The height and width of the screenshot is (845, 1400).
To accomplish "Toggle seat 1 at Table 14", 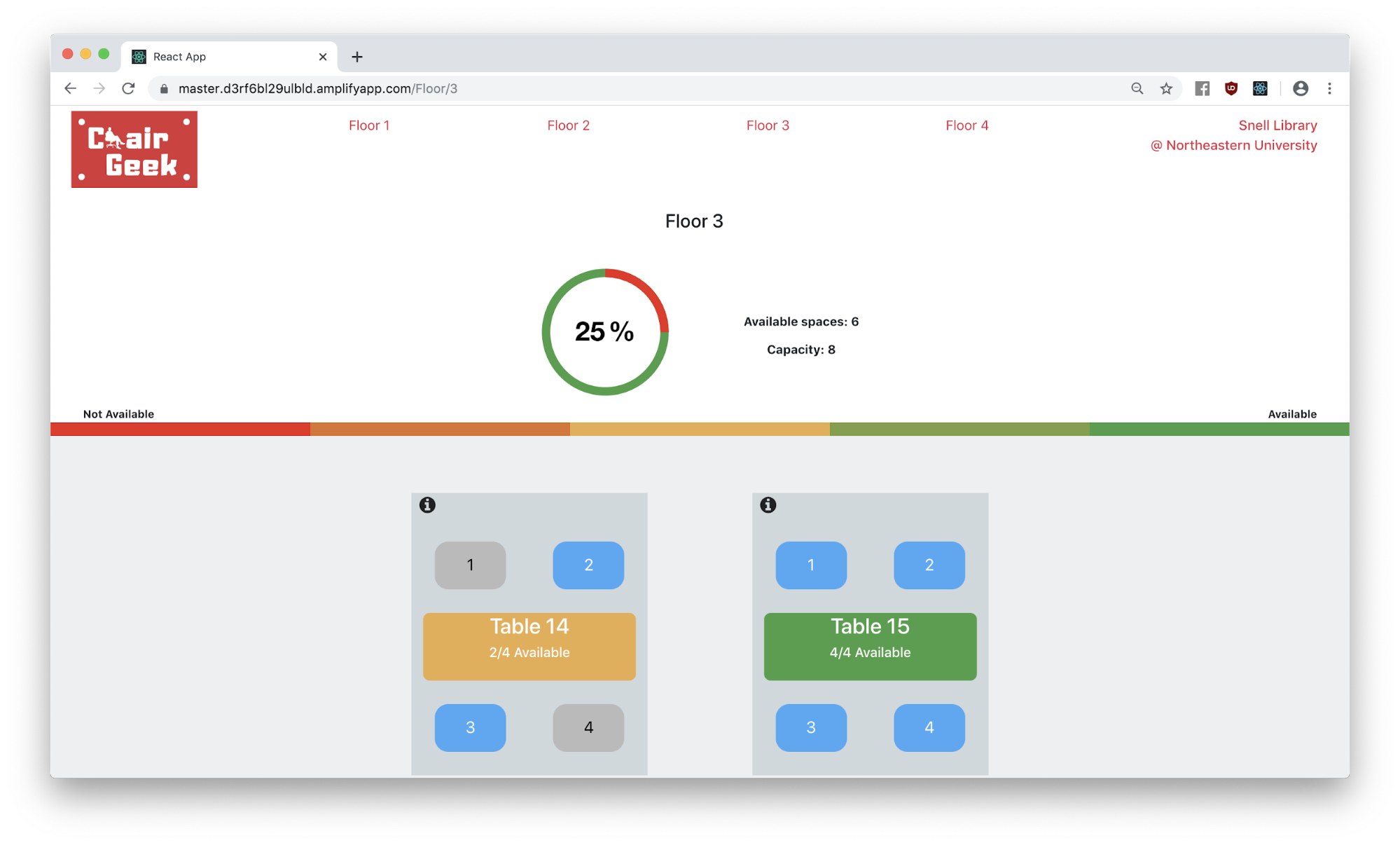I will [x=471, y=565].
